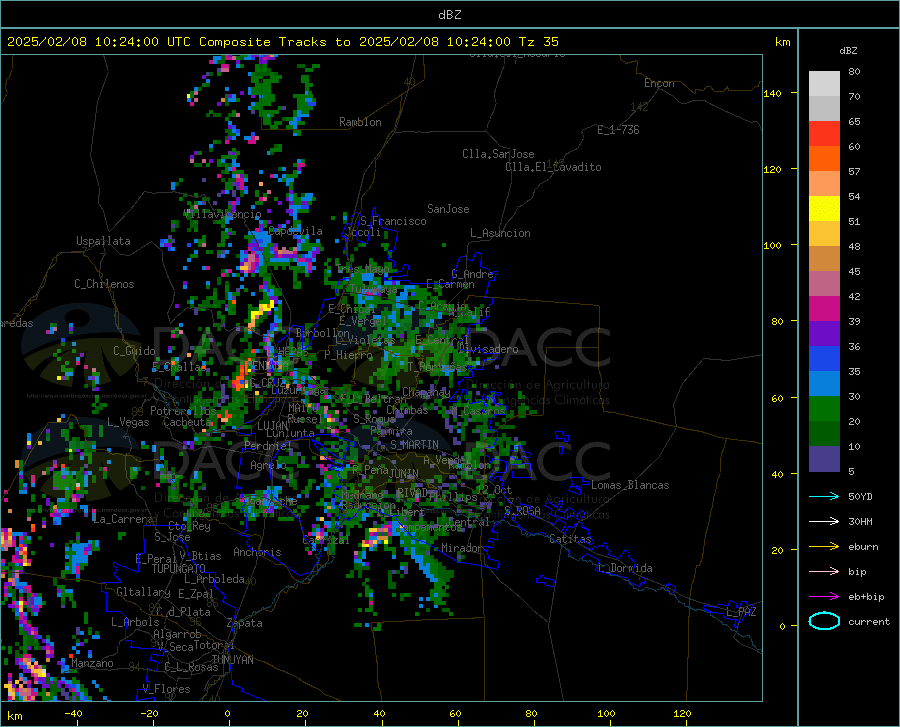This screenshot has width=900, height=727.
Task: Click the cyan 50YD arrow icon
Action: 824,496
